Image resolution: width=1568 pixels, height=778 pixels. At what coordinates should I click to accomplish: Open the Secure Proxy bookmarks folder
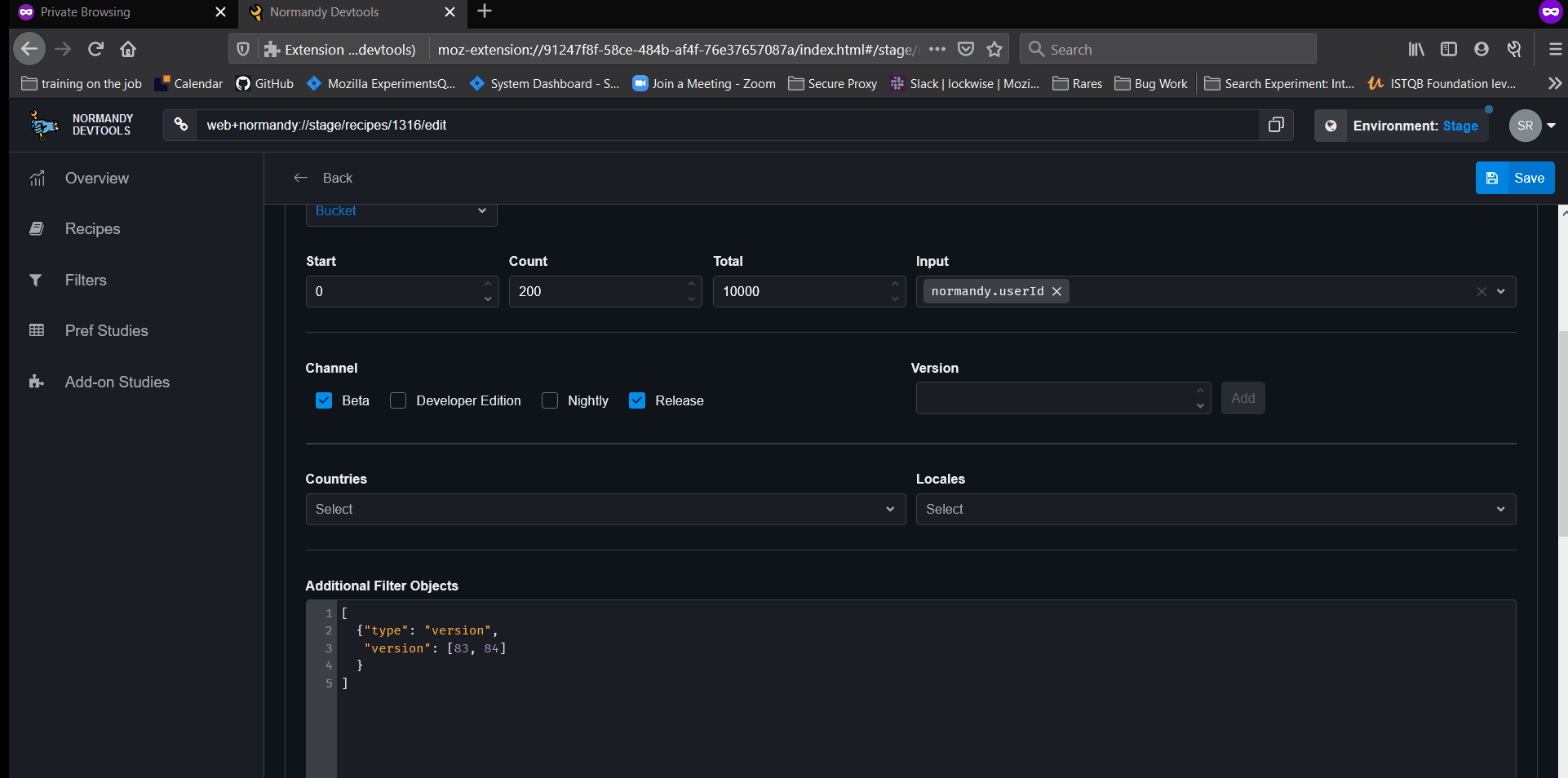(833, 83)
